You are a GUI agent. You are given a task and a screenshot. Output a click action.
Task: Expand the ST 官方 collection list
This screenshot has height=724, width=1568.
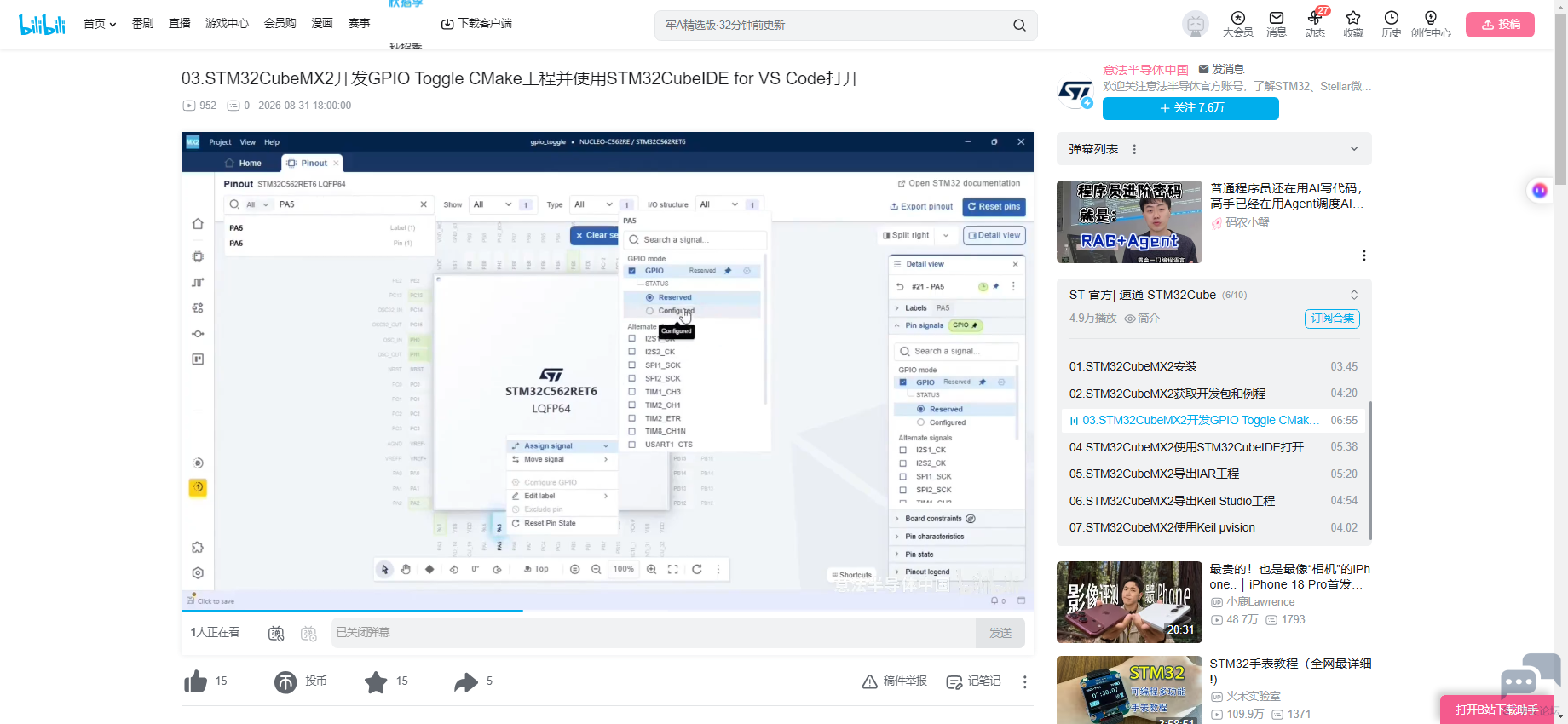1354,295
